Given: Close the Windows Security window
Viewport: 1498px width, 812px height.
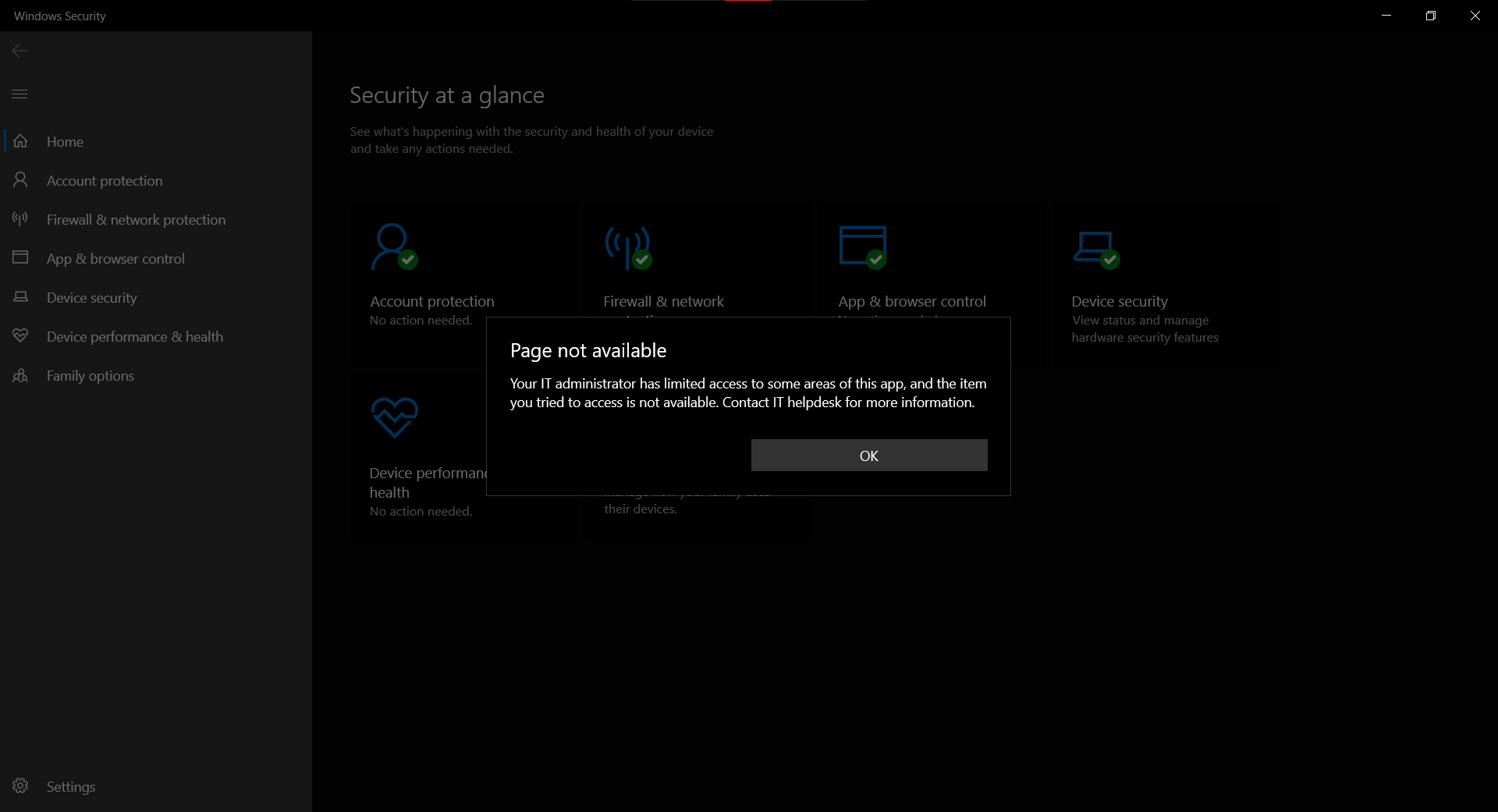Looking at the screenshot, I should pos(1475,16).
